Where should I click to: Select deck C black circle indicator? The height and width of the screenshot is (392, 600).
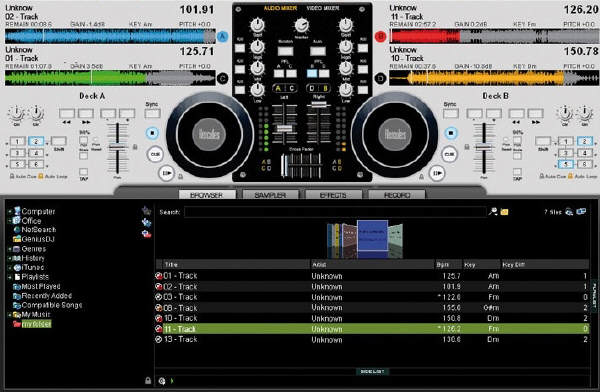pyautogui.click(x=222, y=78)
